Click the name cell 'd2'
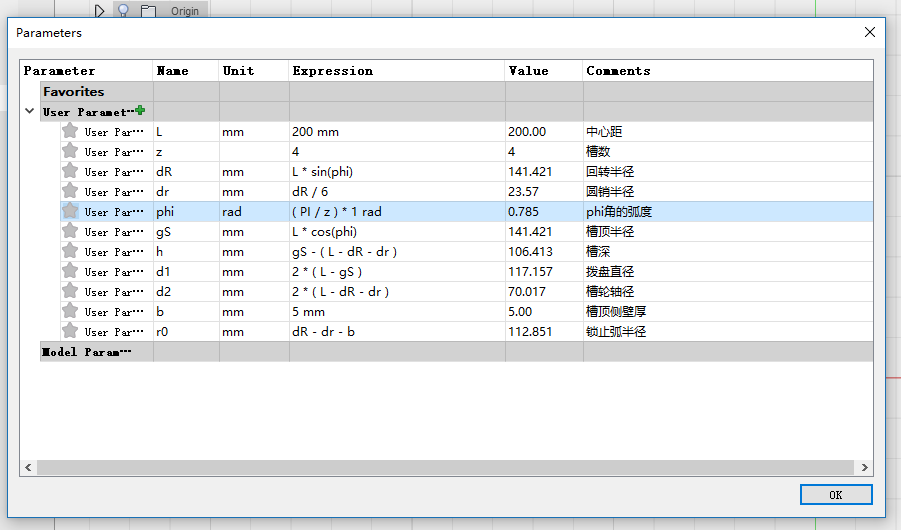The width and height of the screenshot is (901, 530). 186,291
